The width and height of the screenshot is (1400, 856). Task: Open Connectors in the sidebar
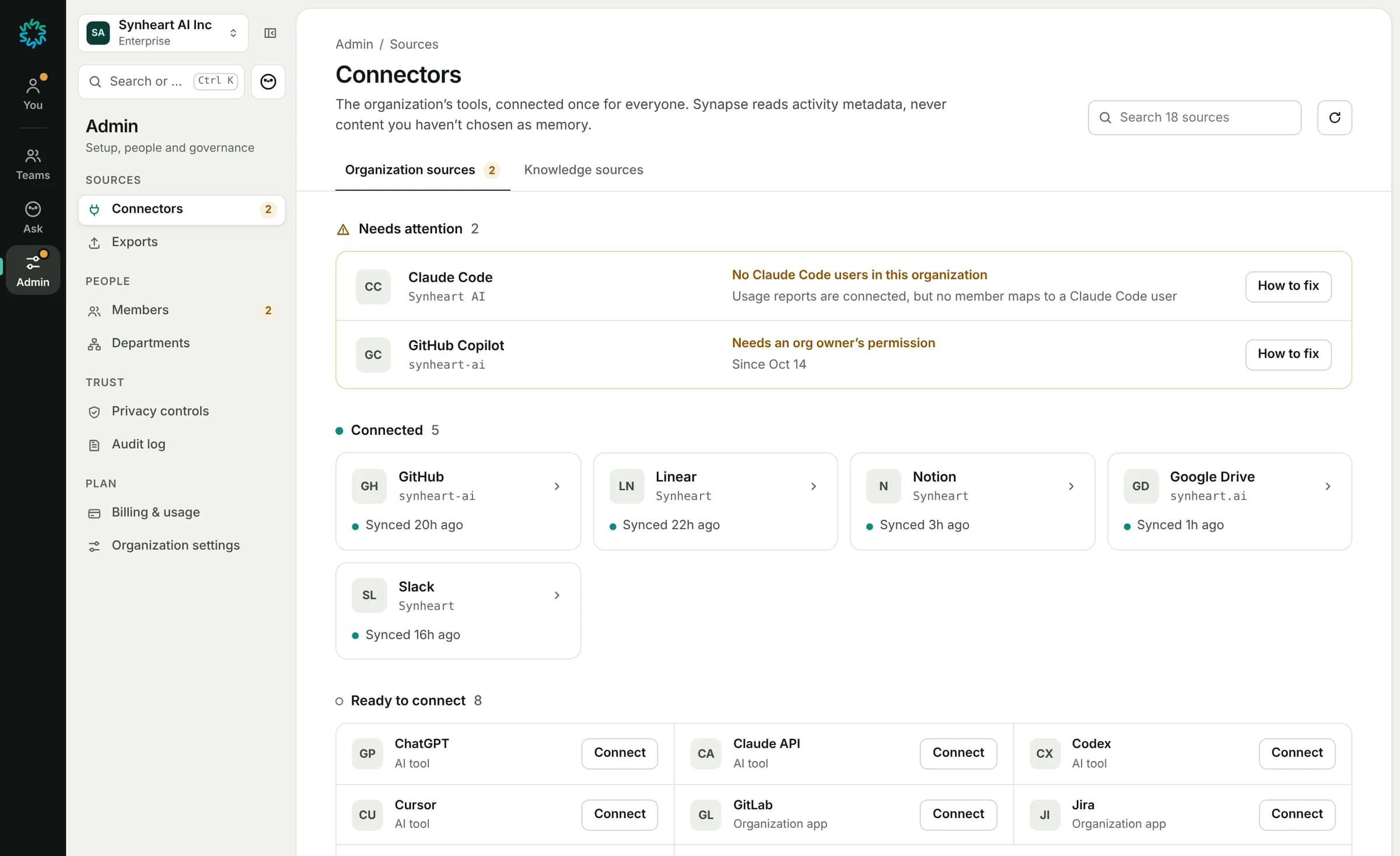(181, 209)
